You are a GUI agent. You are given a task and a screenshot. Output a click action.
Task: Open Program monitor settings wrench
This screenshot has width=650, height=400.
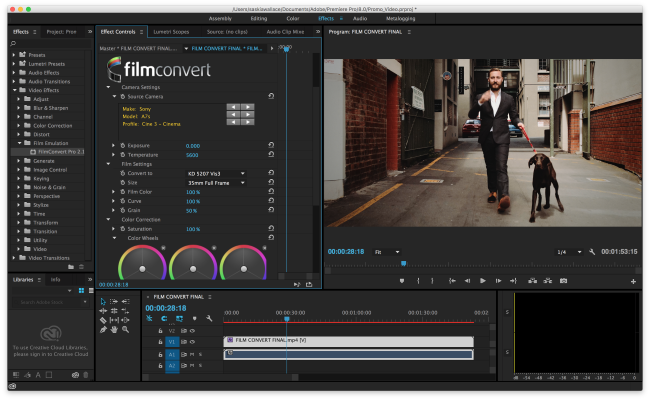point(592,252)
